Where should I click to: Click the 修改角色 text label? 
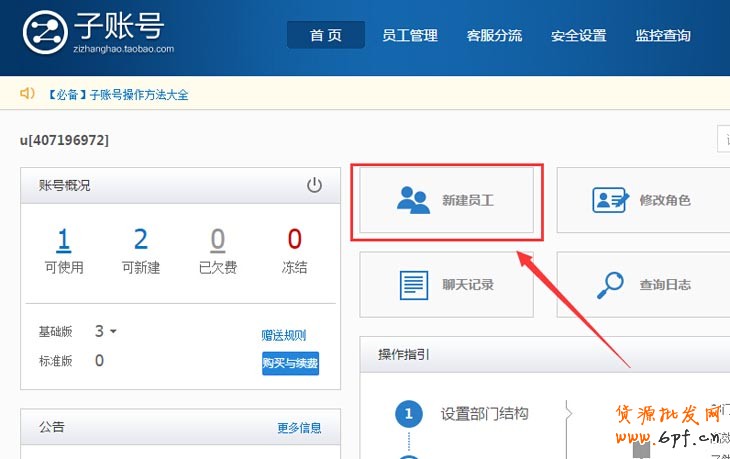(x=665, y=200)
